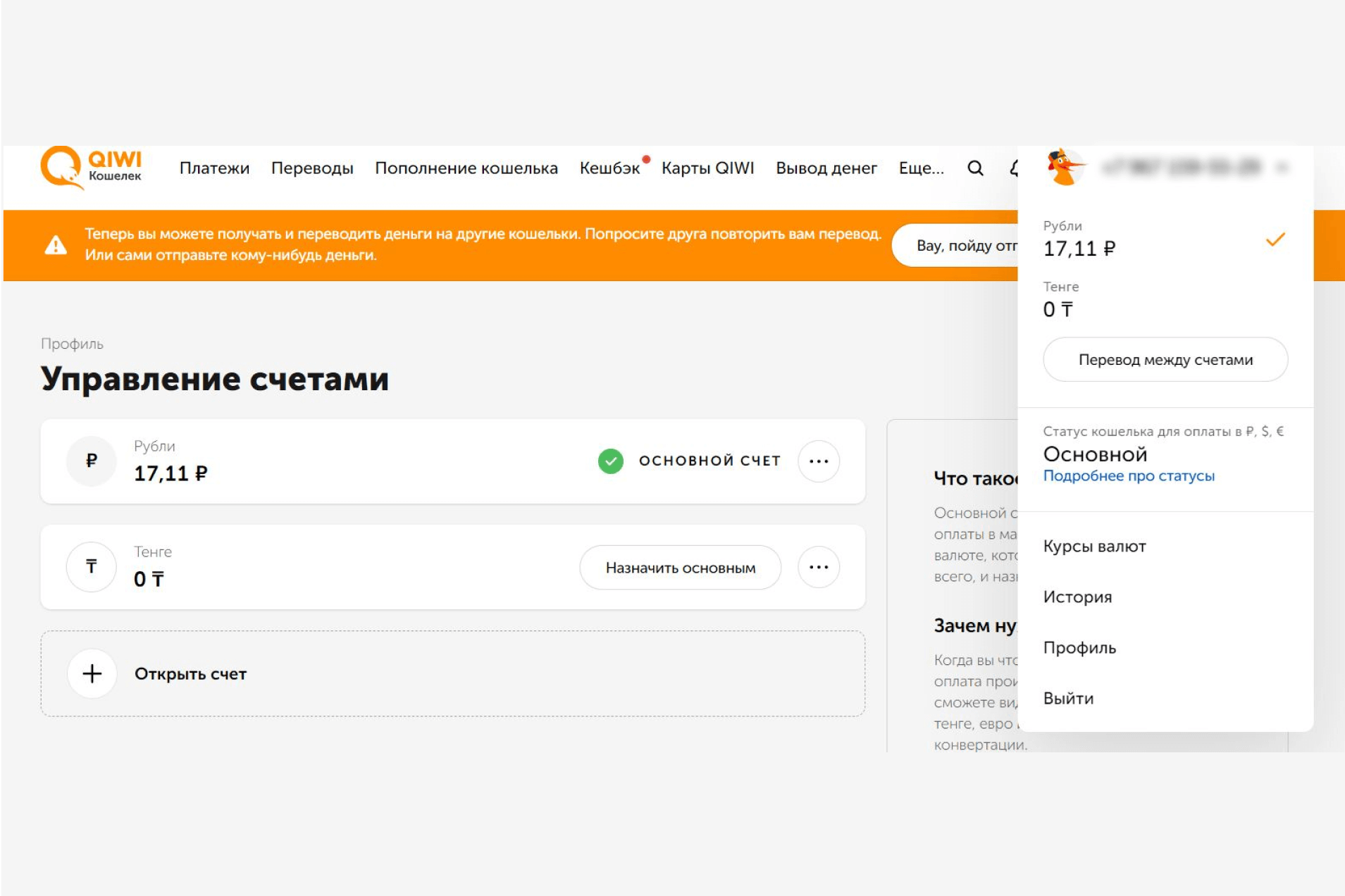
Task: Click the green Основной счет checkmark
Action: 611,461
